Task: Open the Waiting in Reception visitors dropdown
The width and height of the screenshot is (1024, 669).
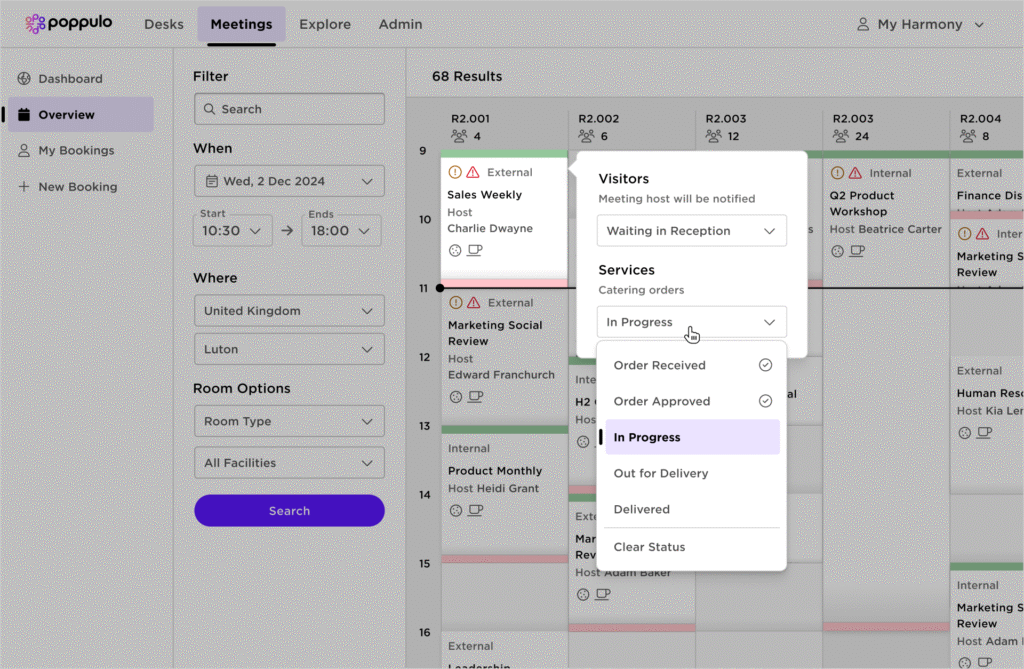Action: click(691, 231)
